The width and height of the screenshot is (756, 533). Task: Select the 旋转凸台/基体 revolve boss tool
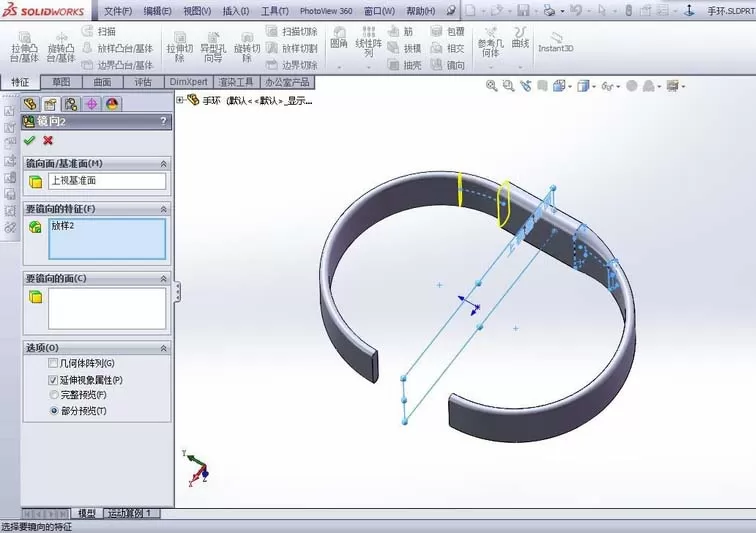pyautogui.click(x=61, y=47)
